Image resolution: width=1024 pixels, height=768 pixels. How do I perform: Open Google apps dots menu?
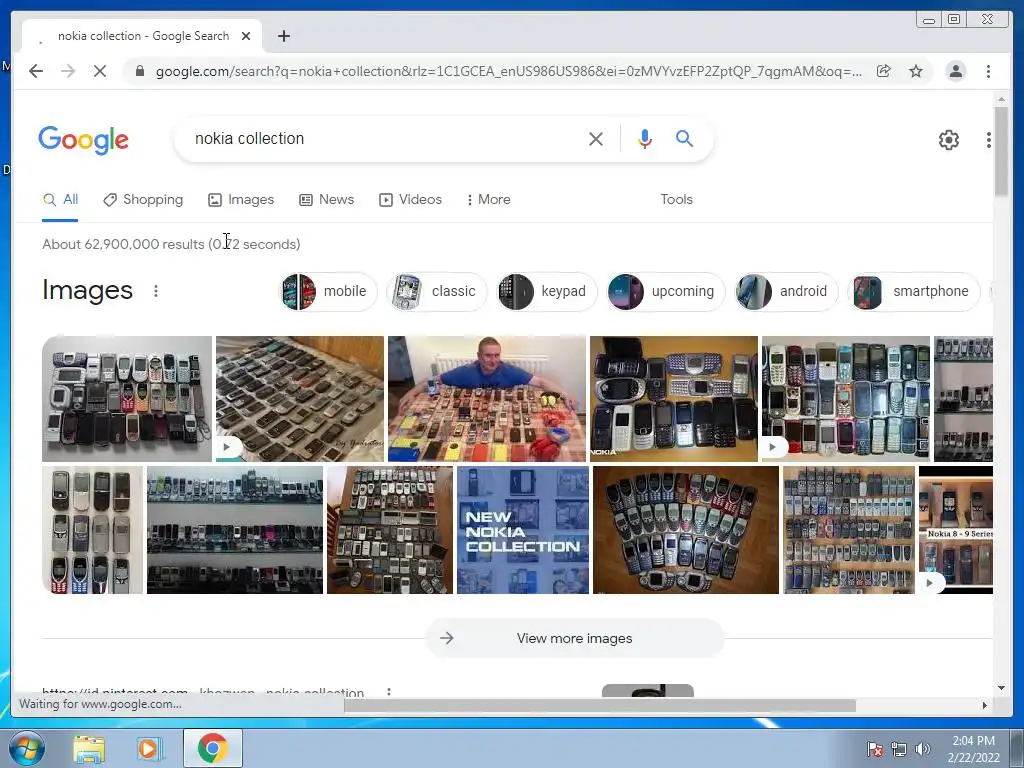tap(989, 140)
